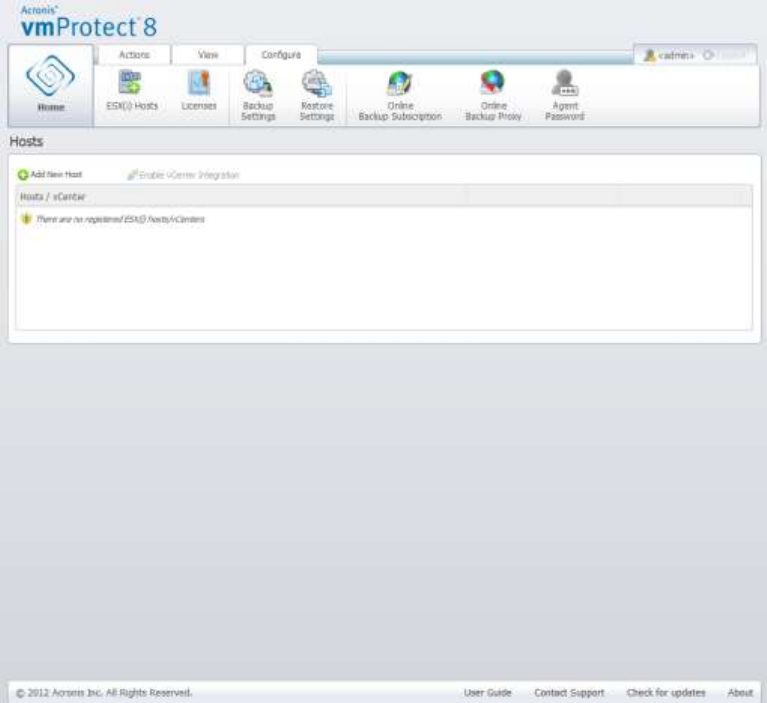Click Check for updates
This screenshot has width=767, height=703.
tap(666, 692)
